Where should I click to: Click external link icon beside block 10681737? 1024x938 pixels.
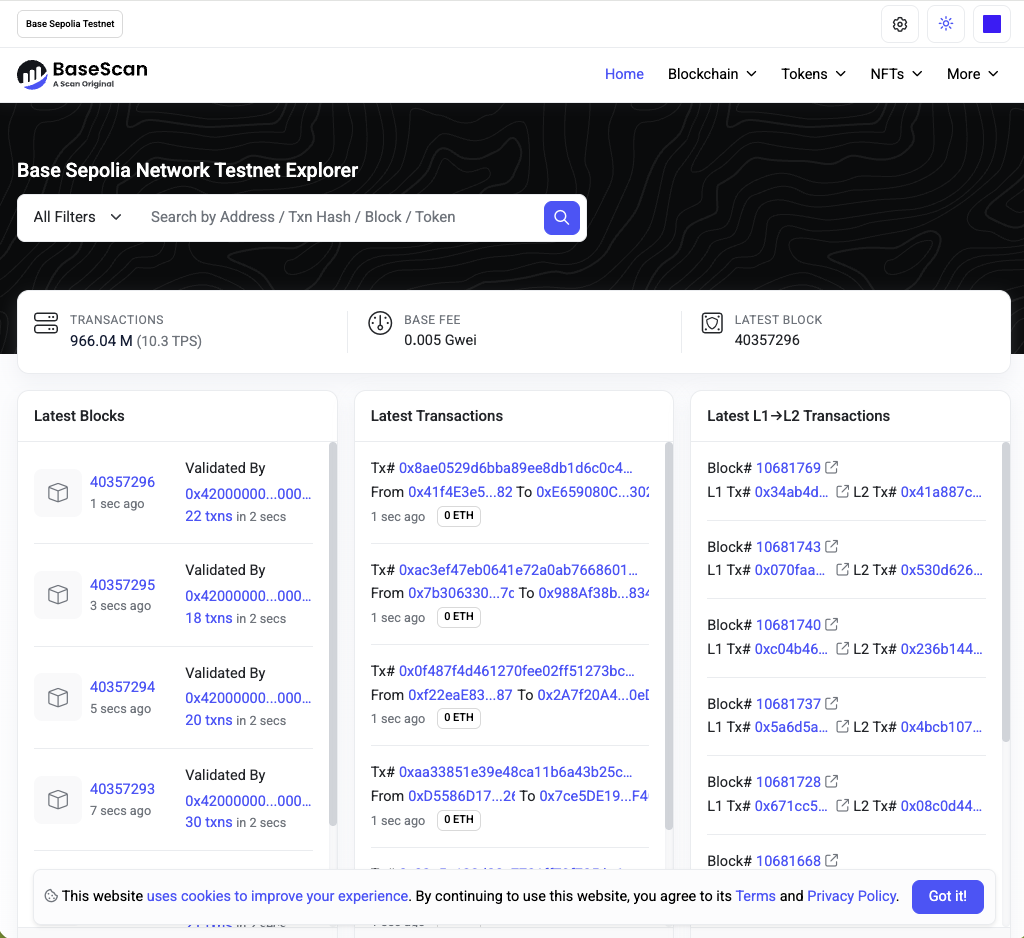[x=831, y=704]
